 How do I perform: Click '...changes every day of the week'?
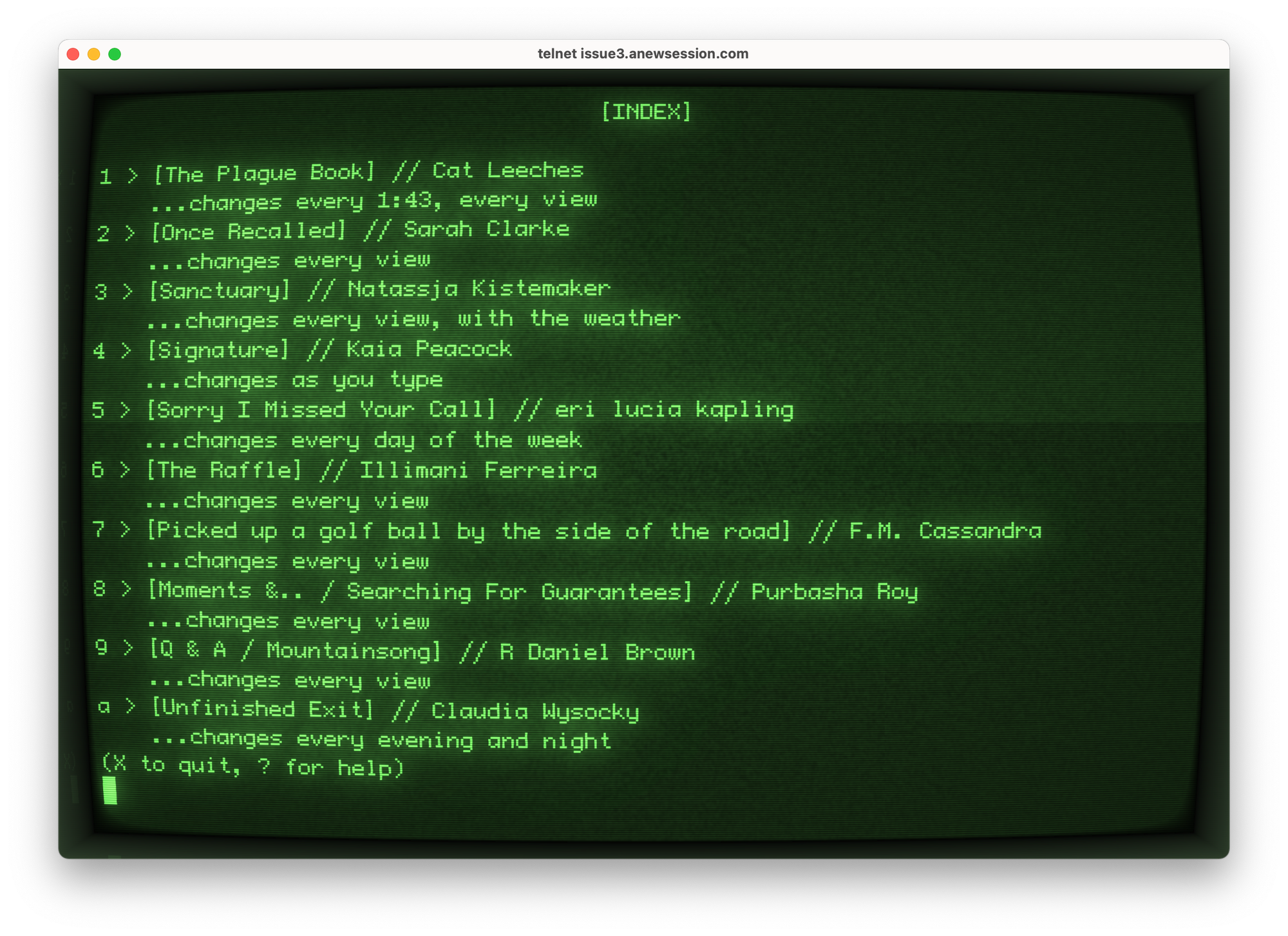point(363,440)
